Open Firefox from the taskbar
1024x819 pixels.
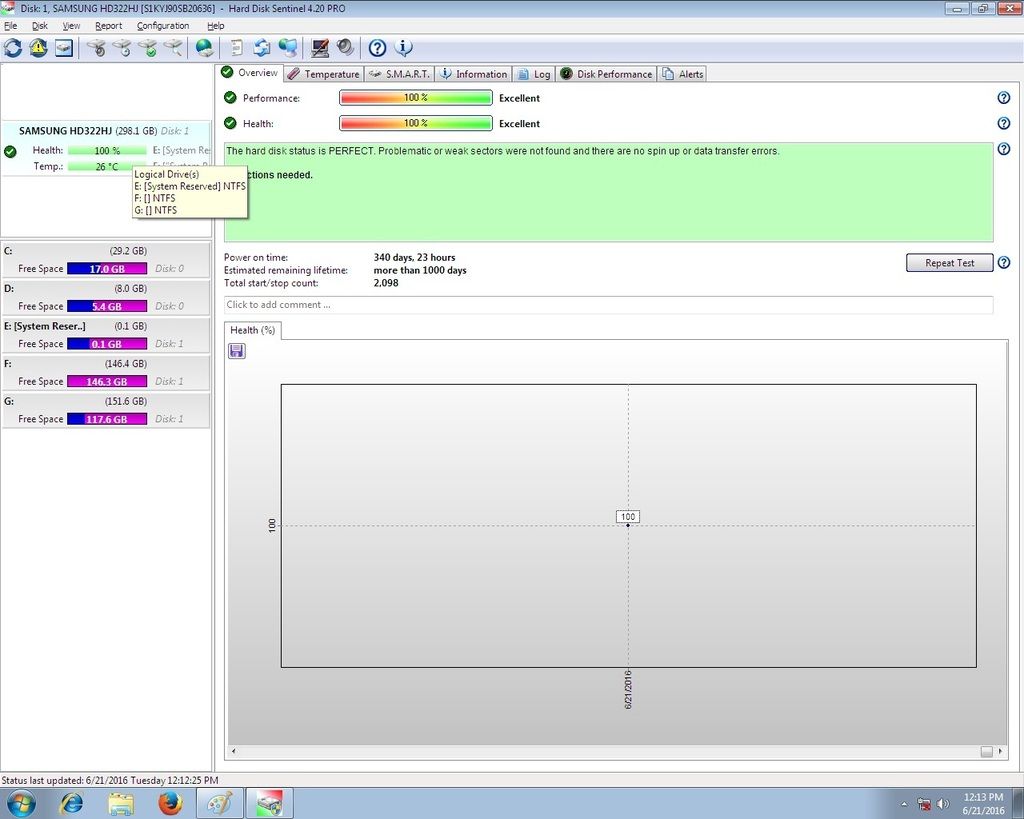(x=170, y=803)
